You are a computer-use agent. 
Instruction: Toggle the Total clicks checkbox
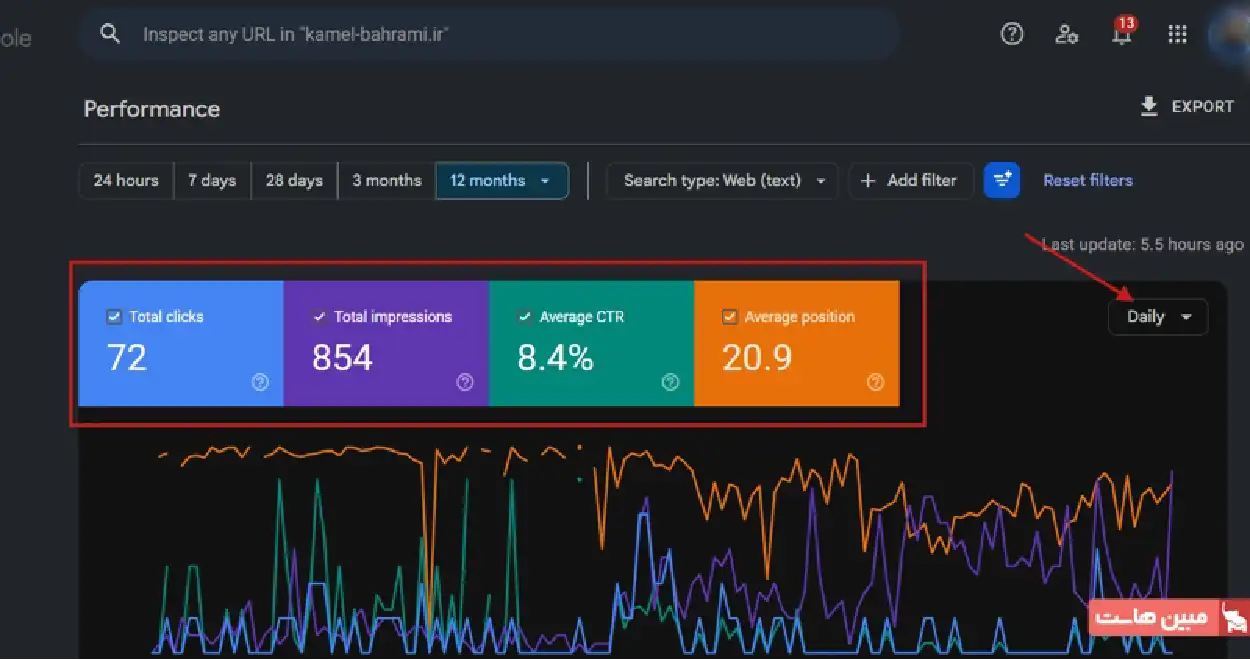pyautogui.click(x=114, y=317)
